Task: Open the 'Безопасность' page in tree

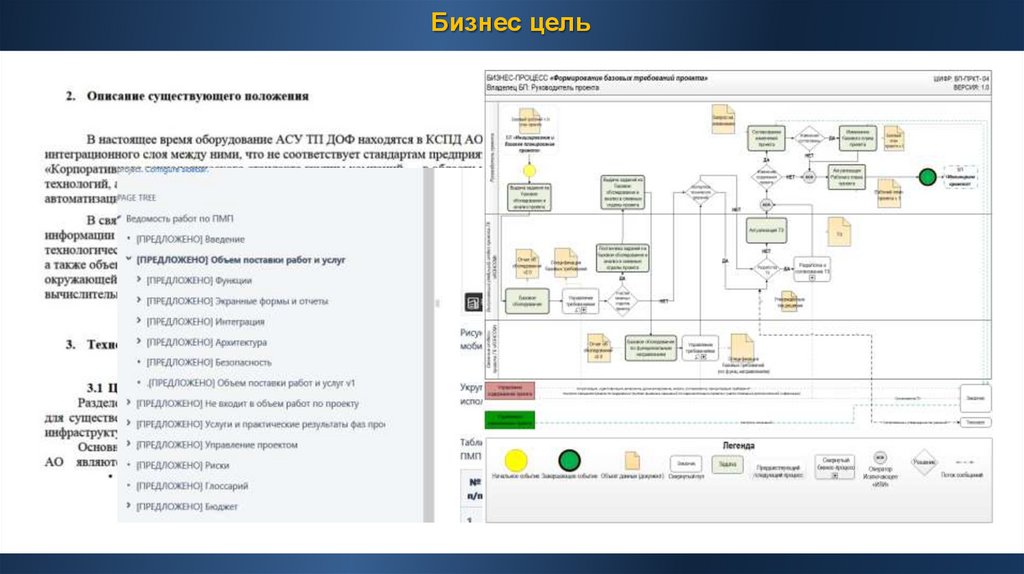Action: [199, 362]
